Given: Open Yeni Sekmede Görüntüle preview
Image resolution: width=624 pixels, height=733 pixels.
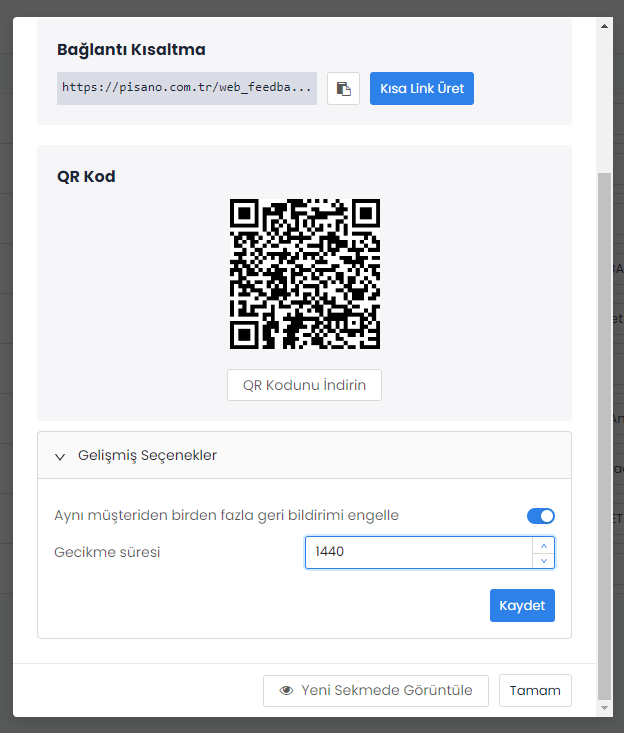Looking at the screenshot, I should pos(375,690).
